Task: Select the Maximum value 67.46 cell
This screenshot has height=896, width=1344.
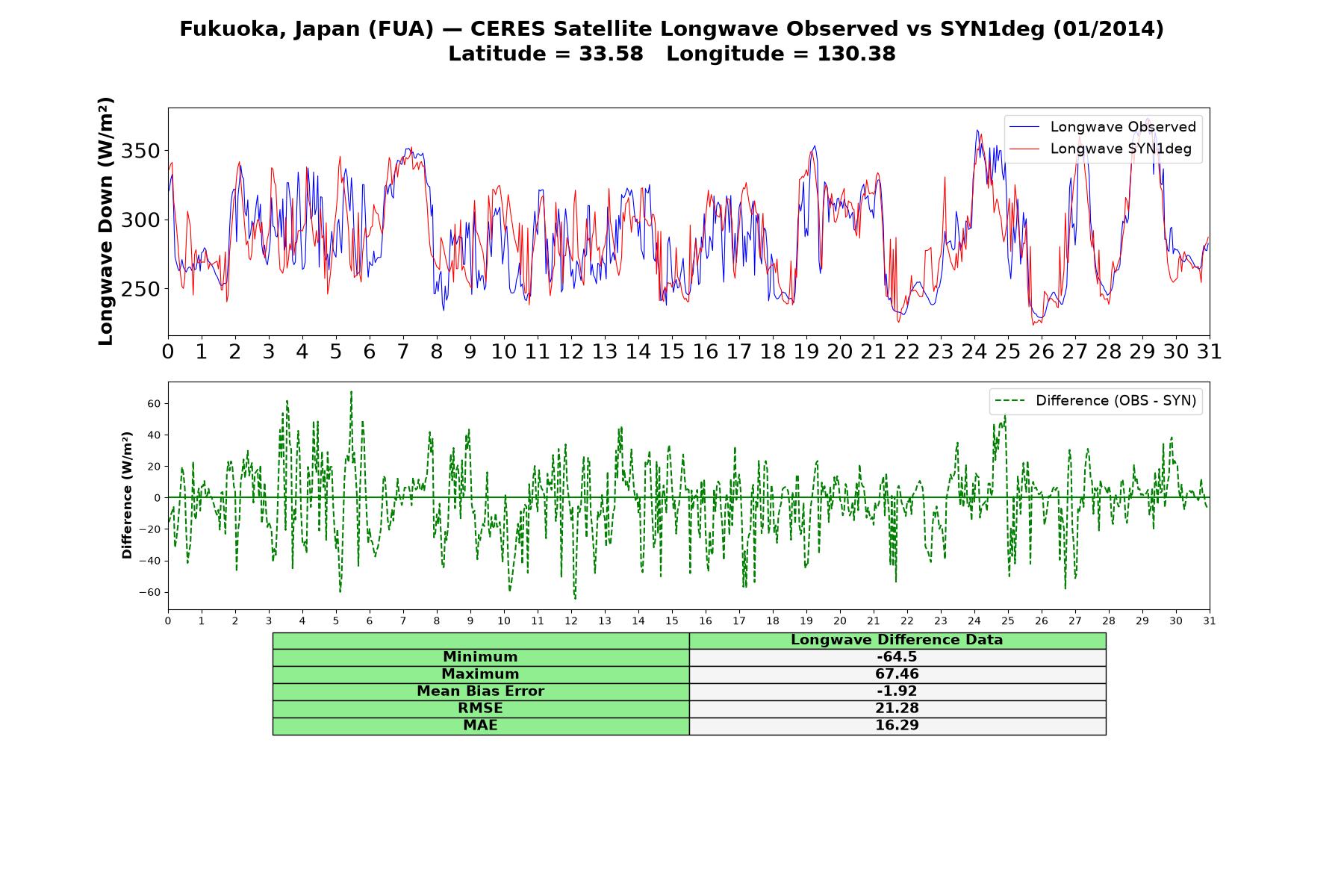Action: [x=897, y=674]
